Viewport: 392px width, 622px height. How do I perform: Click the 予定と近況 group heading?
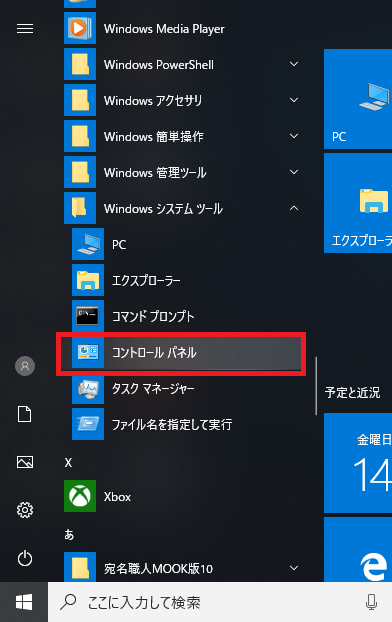(352, 392)
